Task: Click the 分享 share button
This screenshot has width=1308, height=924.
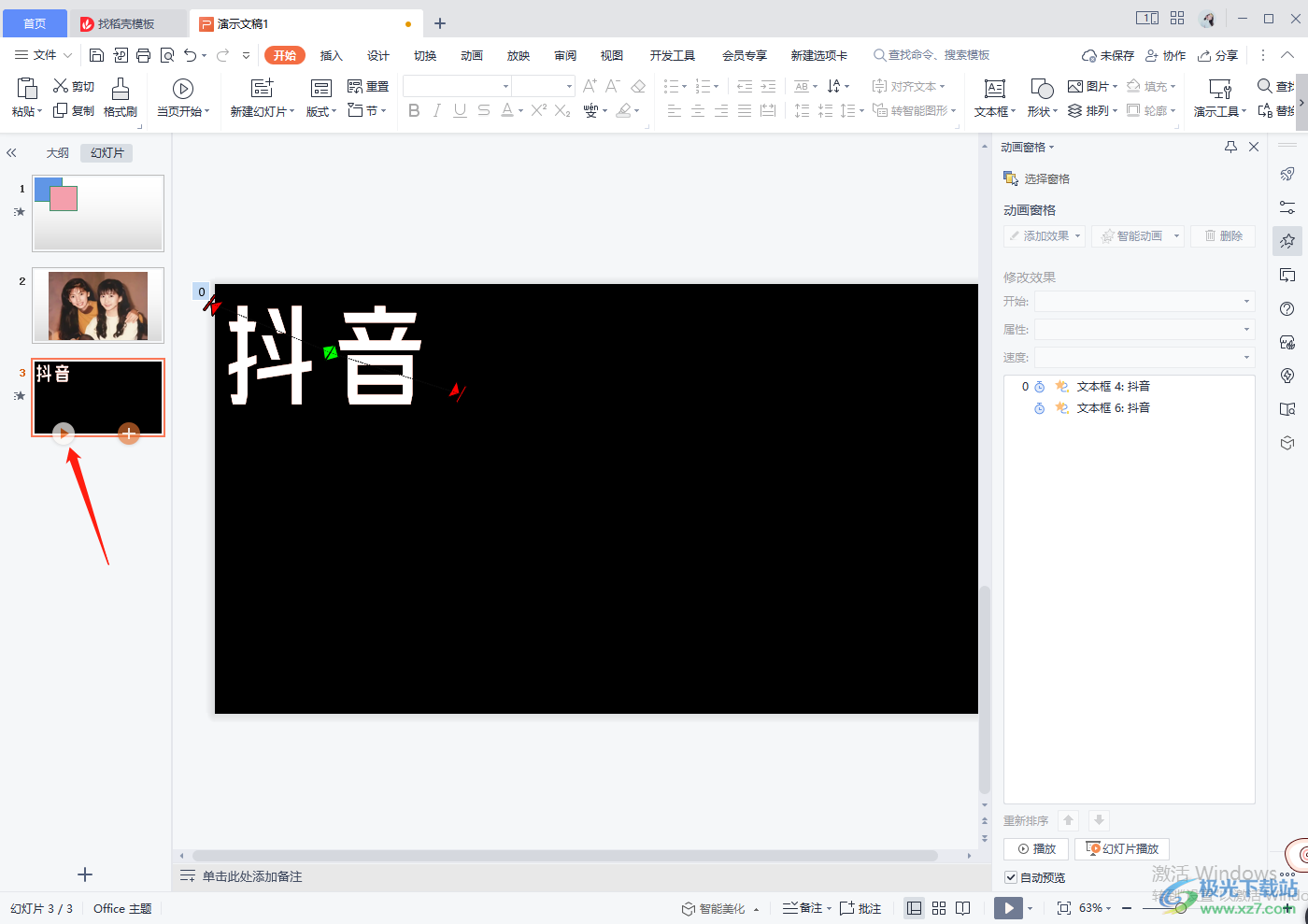Action: point(1218,55)
